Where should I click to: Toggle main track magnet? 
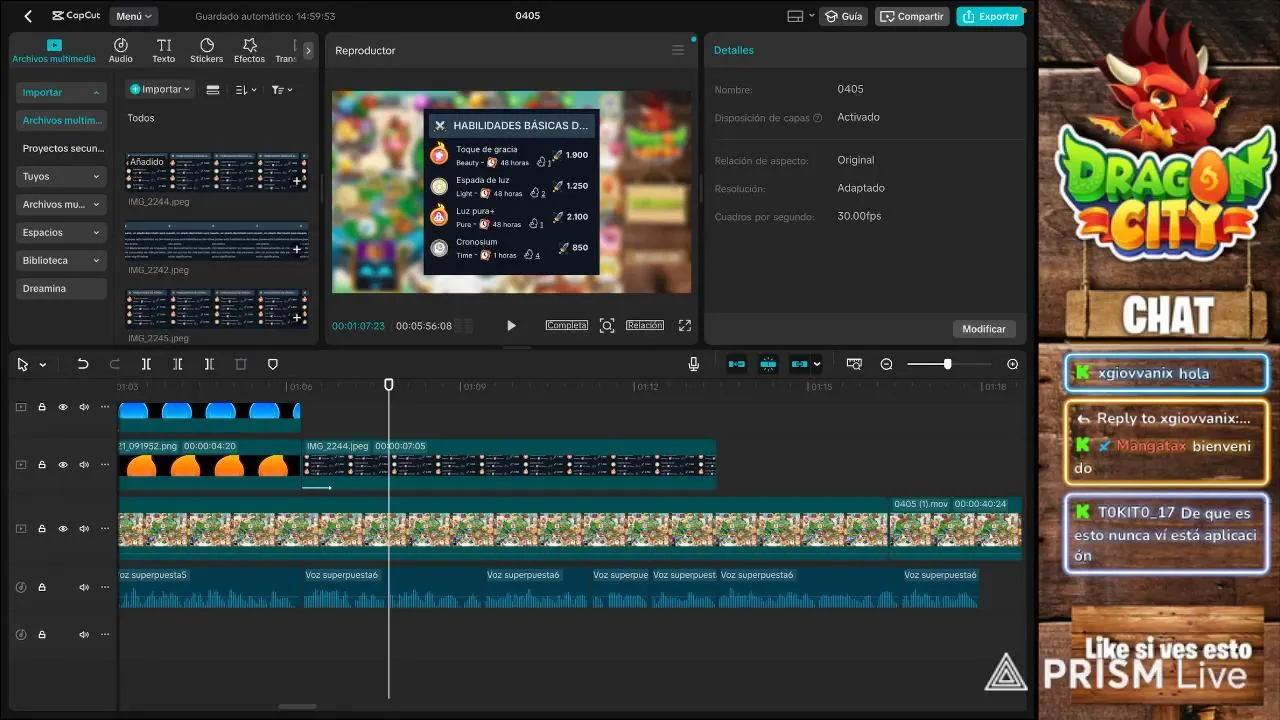737,364
